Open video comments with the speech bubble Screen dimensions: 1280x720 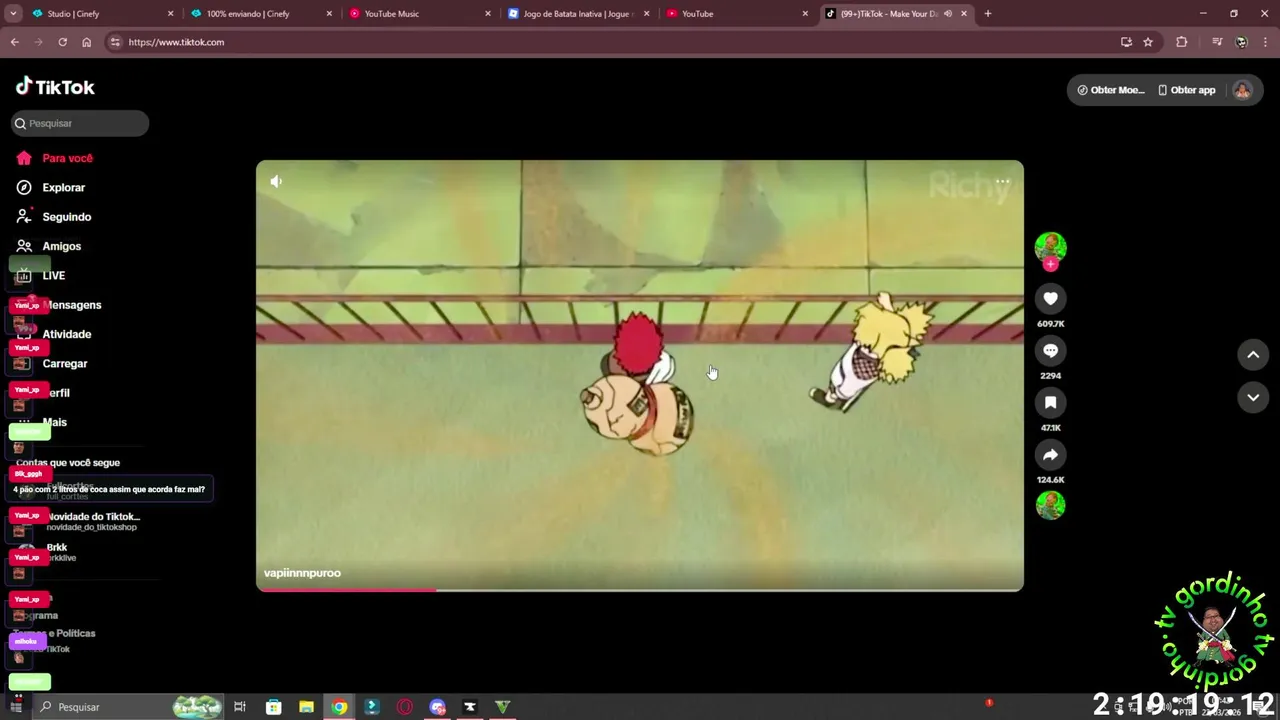[1050, 350]
